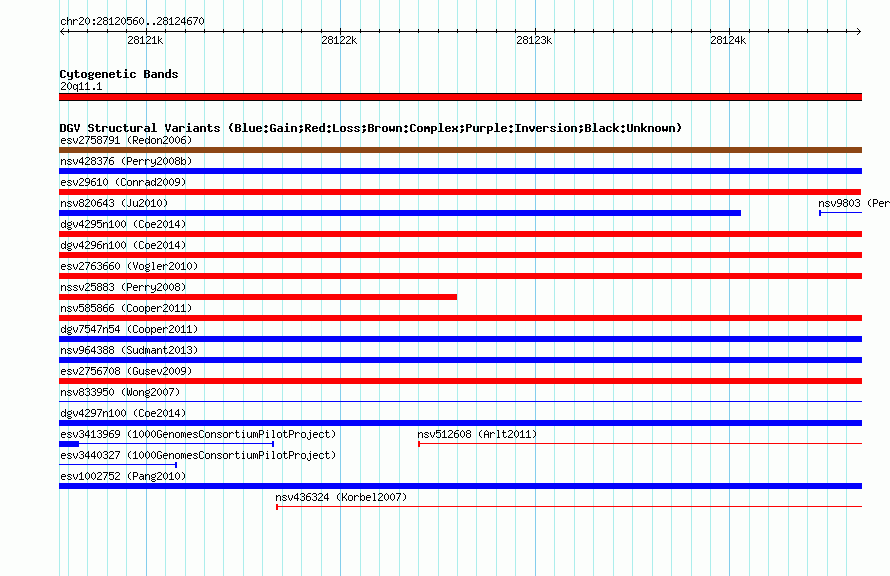The width and height of the screenshot is (890, 576).
Task: Click the 28121k ruler tick label
Action: point(145,40)
